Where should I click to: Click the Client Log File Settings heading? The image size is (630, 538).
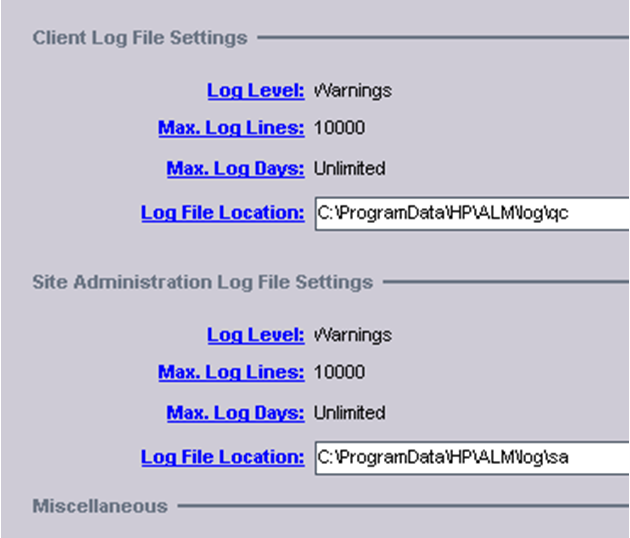139,38
